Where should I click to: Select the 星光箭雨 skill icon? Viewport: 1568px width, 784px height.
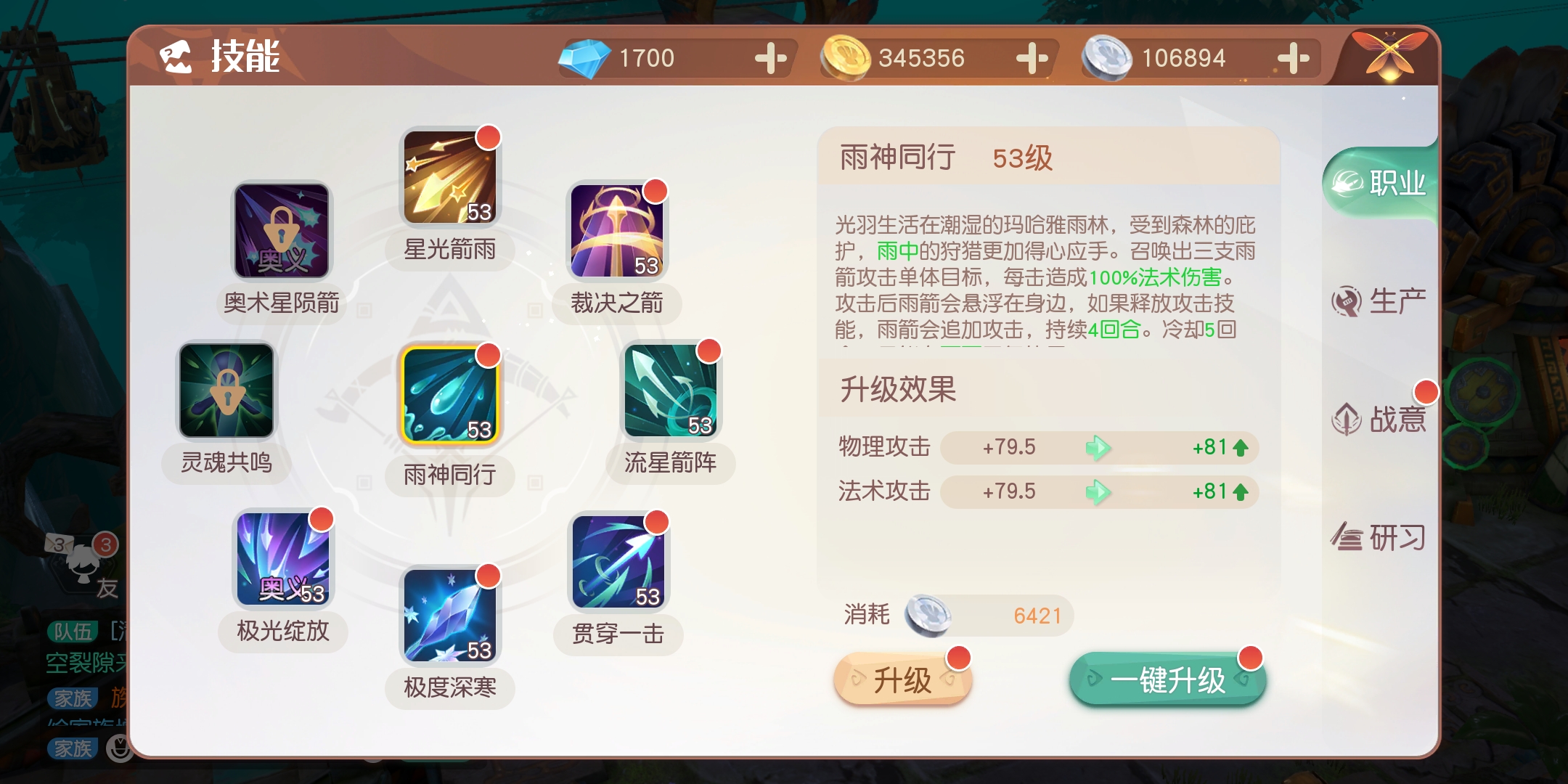[x=449, y=178]
